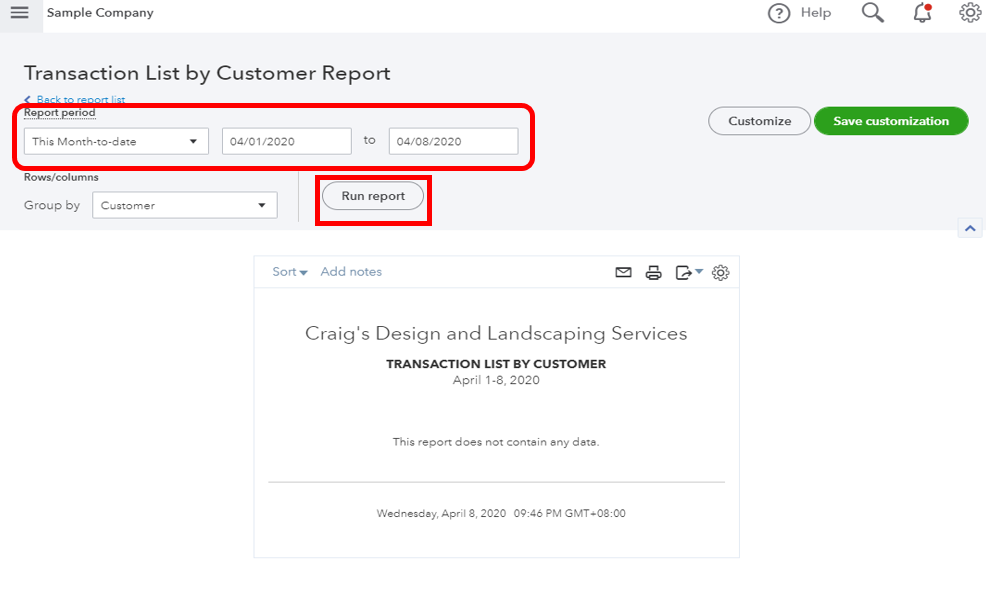Click the Run report button
This screenshot has height=604, width=986.
point(373,196)
